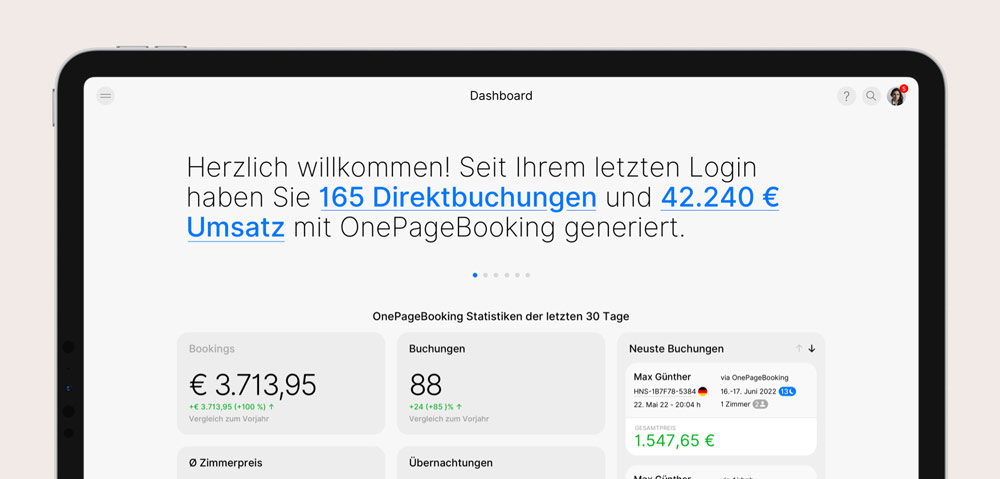Open the Ø Zimmerpreis statistics card
The image size is (1000, 479).
tap(281, 463)
